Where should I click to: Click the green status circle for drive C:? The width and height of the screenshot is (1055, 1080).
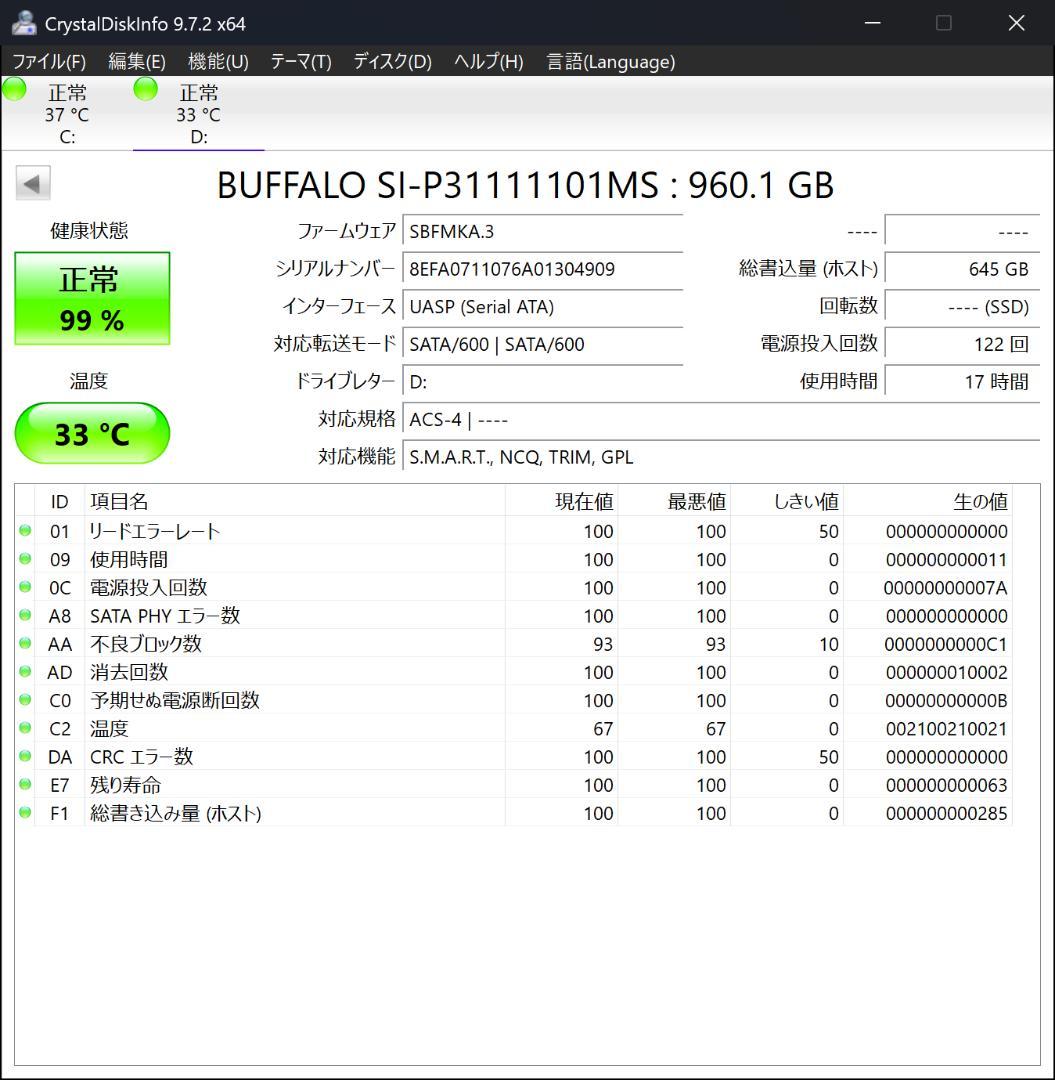(x=14, y=89)
